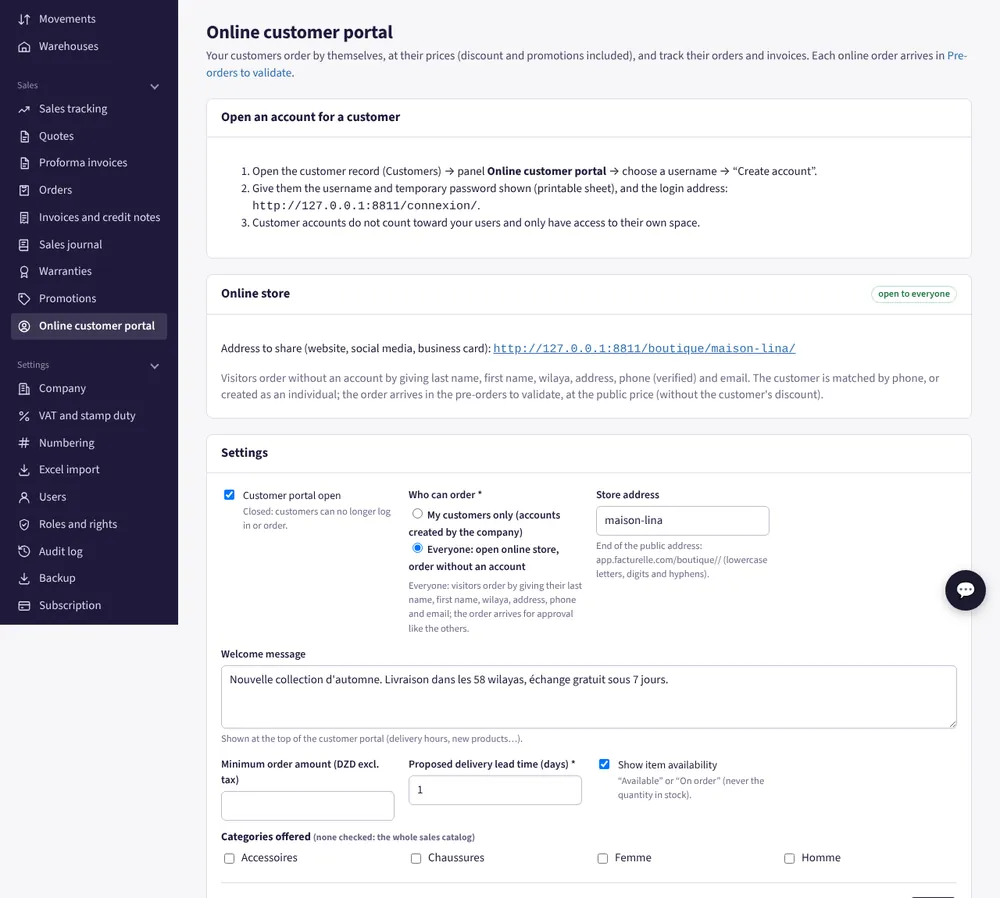This screenshot has width=1000, height=898.
Task: Select My customers only radio option
Action: tap(417, 513)
